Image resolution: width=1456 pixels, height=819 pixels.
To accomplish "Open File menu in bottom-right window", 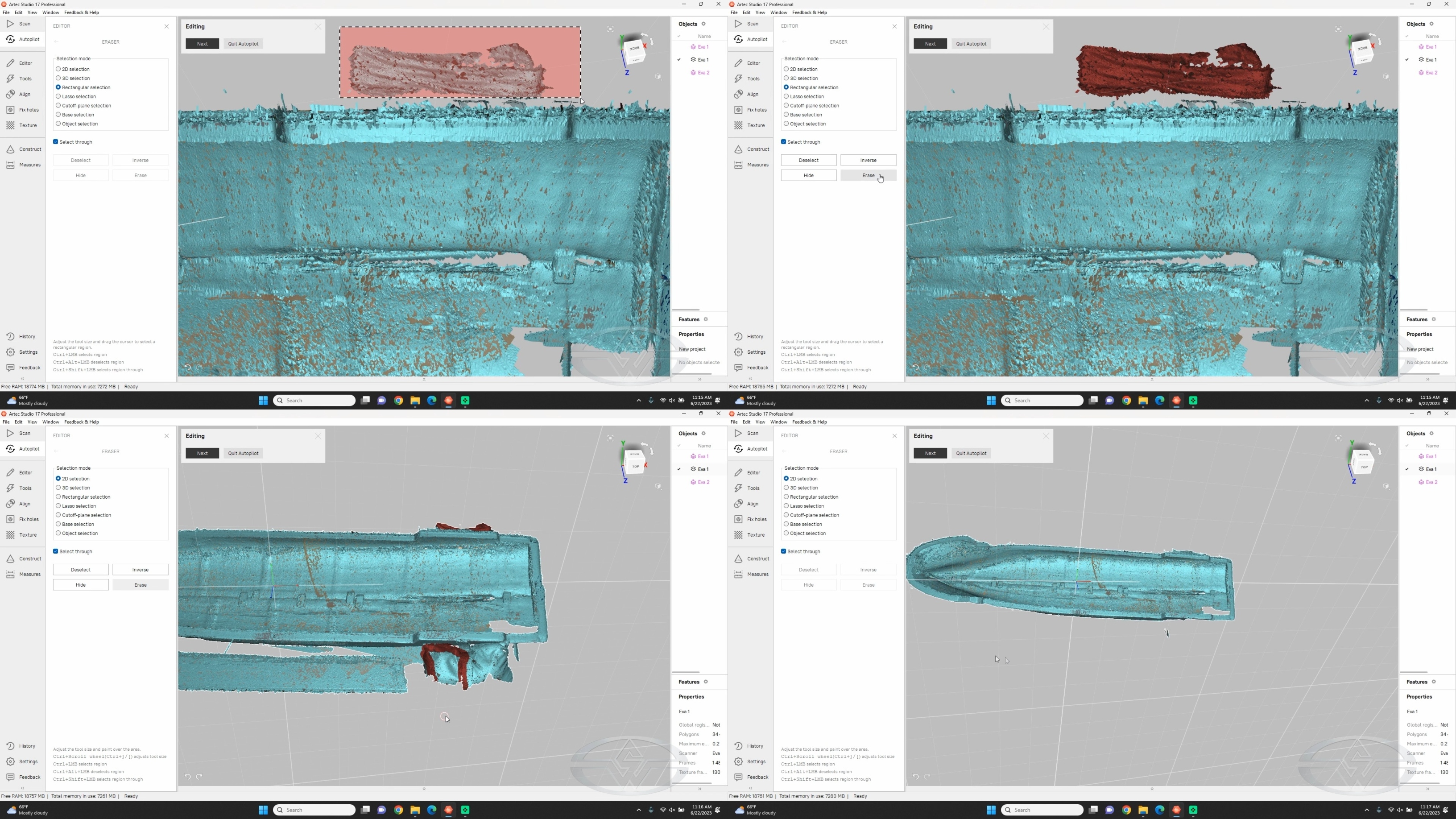I will 734,422.
